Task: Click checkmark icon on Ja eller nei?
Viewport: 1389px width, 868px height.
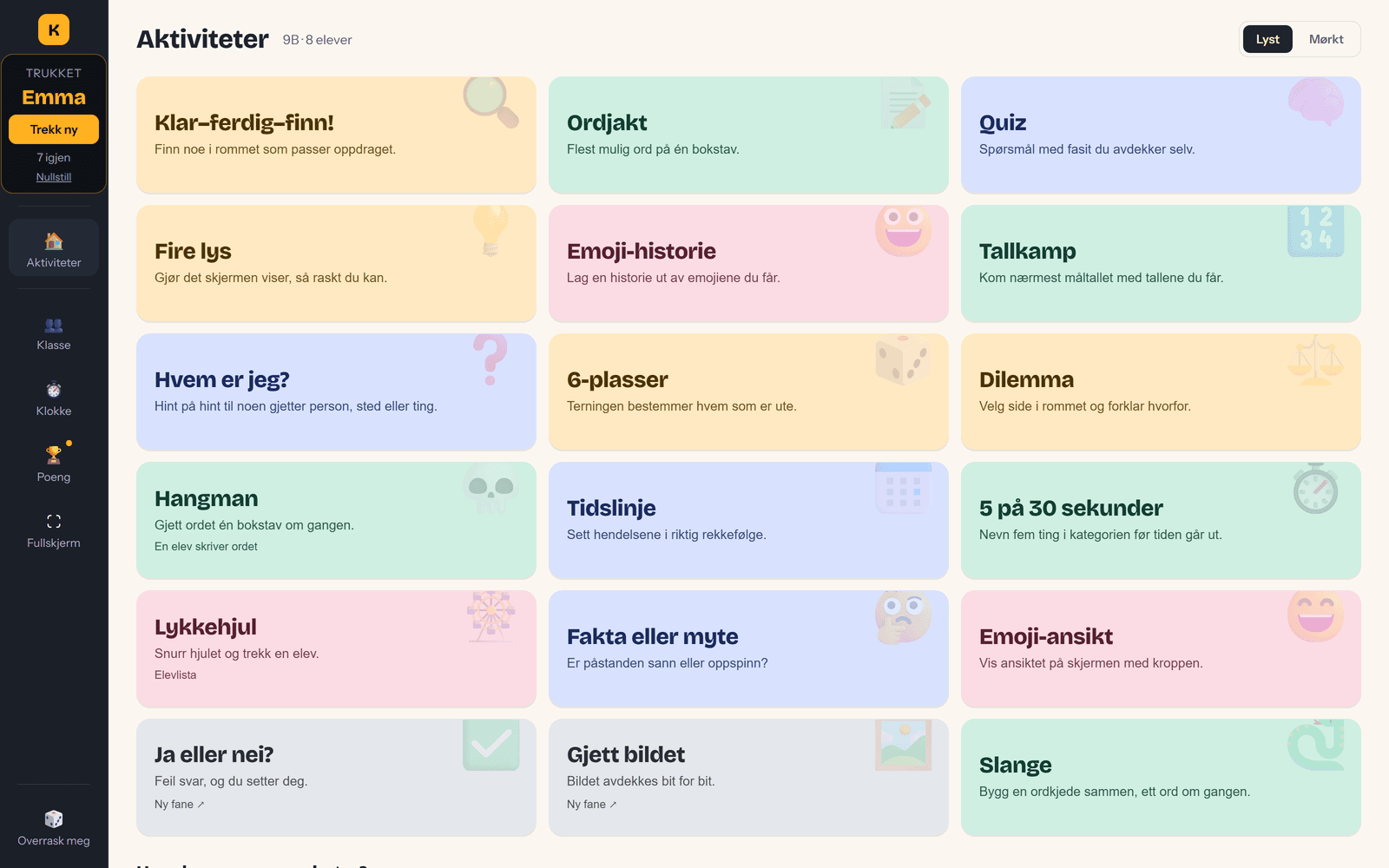Action: tap(491, 745)
